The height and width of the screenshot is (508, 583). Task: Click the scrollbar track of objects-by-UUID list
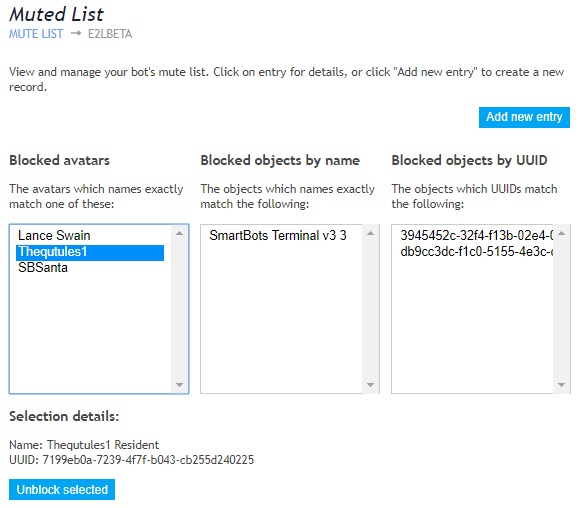tap(561, 309)
